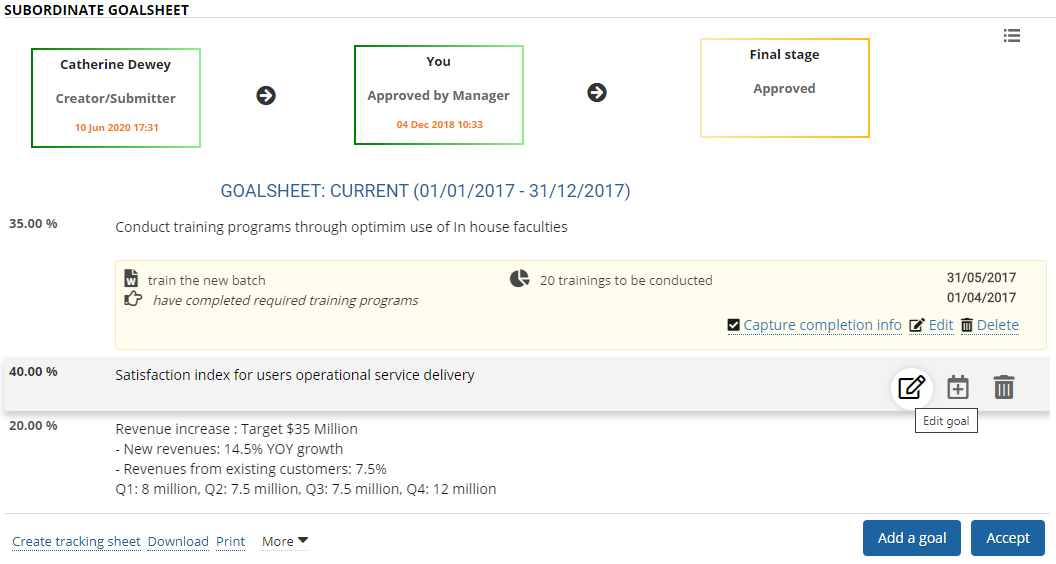Select the Revenue increase goal row
The height and width of the screenshot is (564, 1056).
[x=306, y=459]
